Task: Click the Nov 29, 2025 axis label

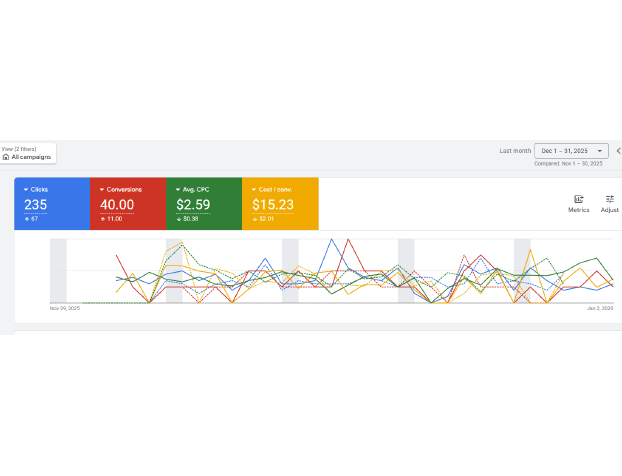Action: coord(64,309)
